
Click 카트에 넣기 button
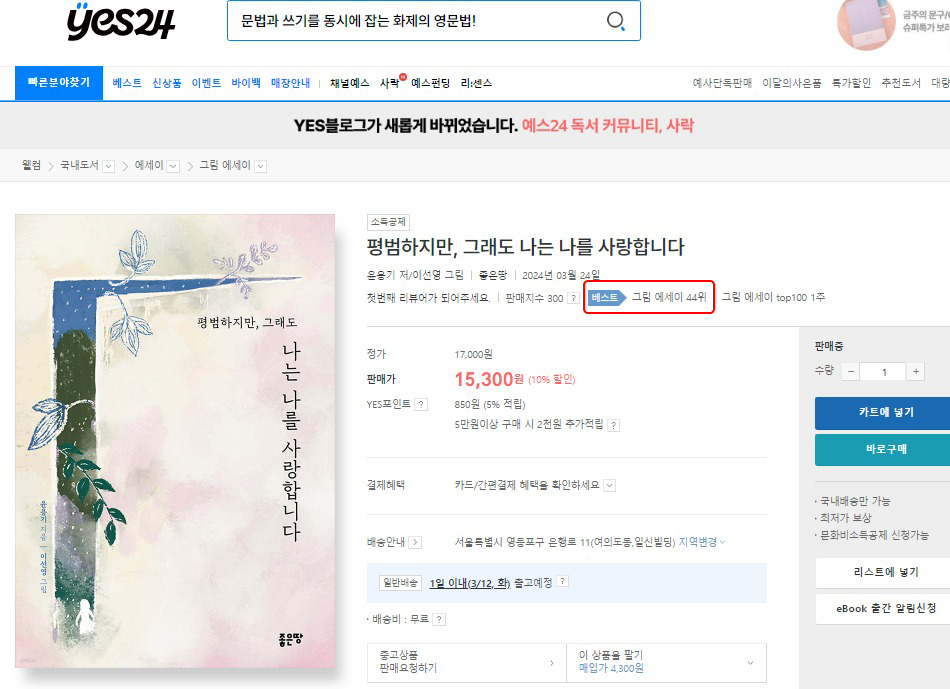coord(885,412)
